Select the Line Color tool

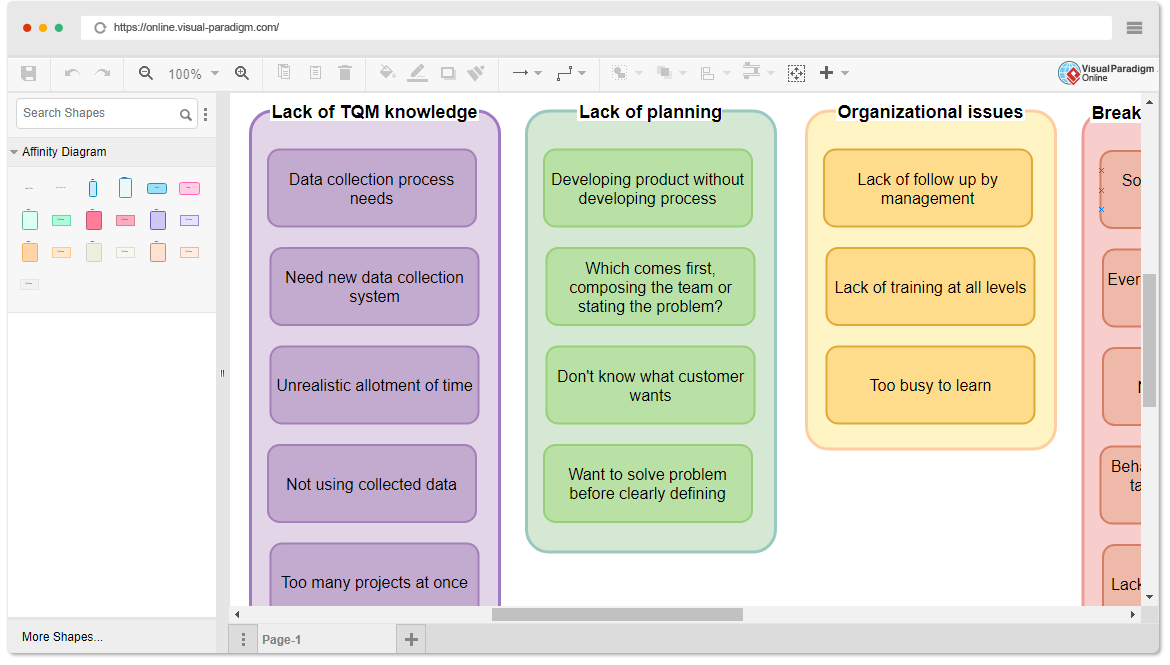[417, 72]
